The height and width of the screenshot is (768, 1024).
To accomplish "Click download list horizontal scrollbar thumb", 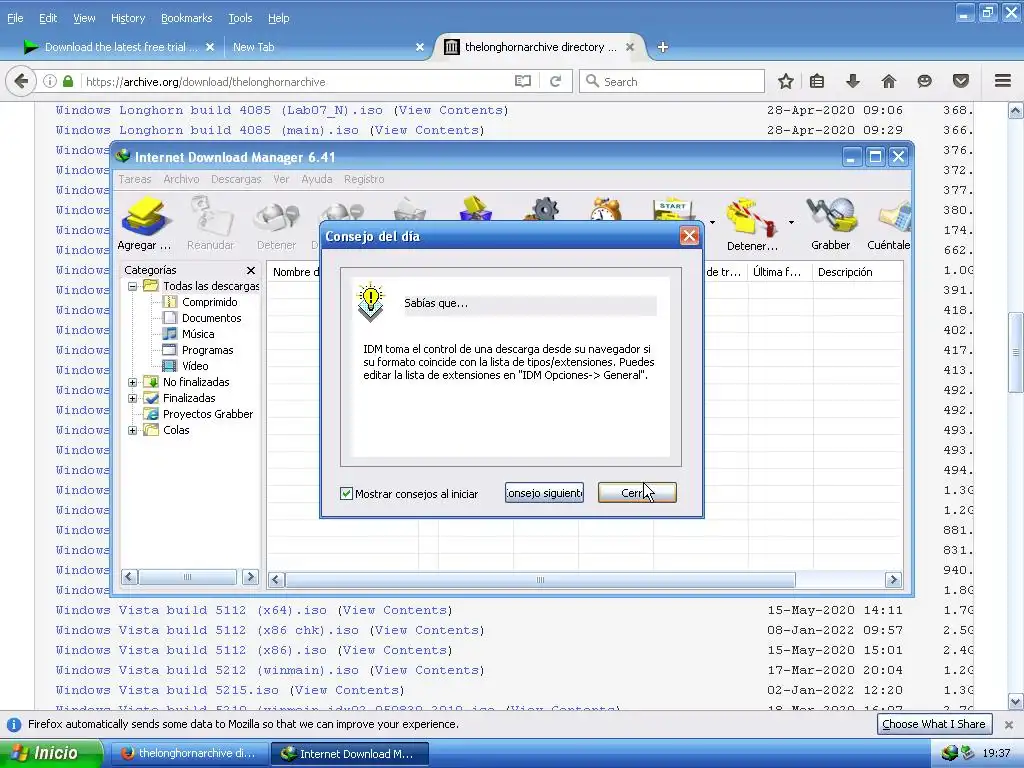I will [x=540, y=580].
